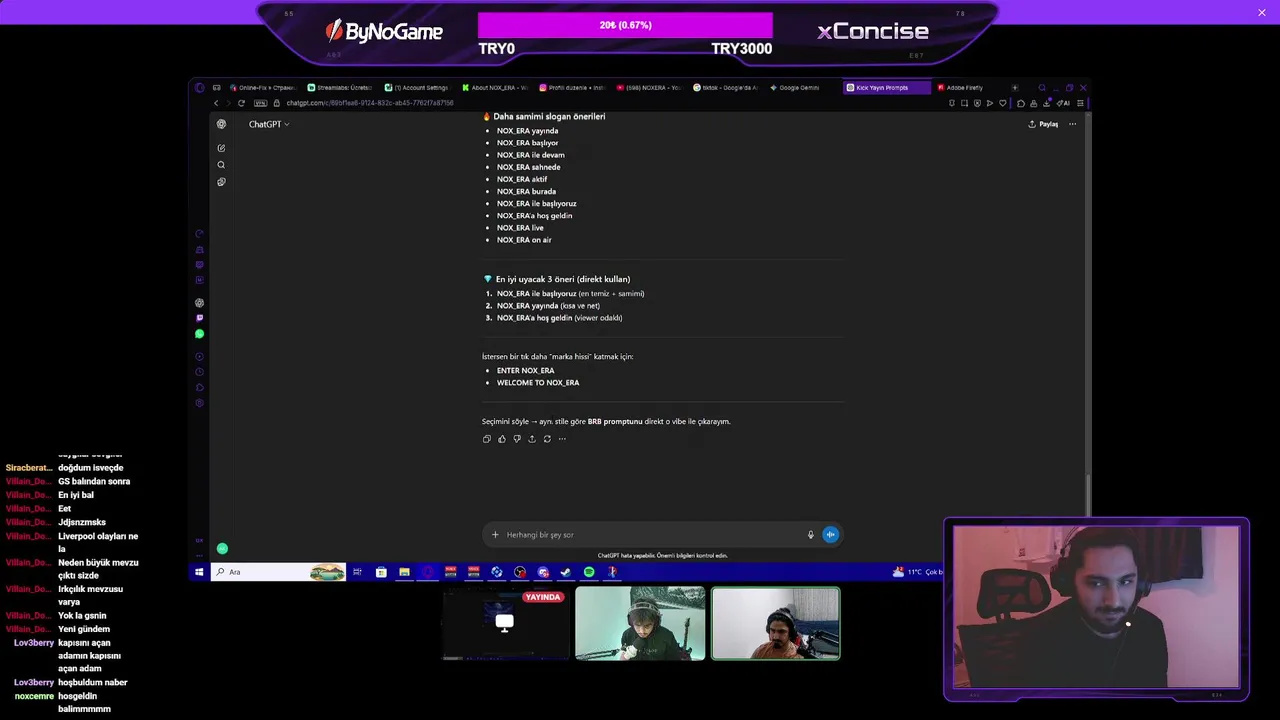Select the Kick Yayın Prompts tab
The width and height of the screenshot is (1280, 720).
(885, 88)
